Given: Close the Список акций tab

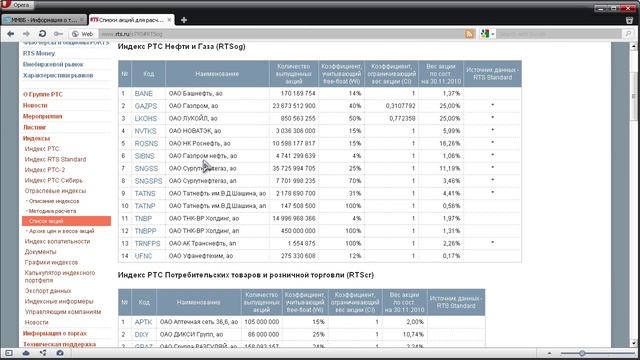Looking at the screenshot, I should [169, 20].
